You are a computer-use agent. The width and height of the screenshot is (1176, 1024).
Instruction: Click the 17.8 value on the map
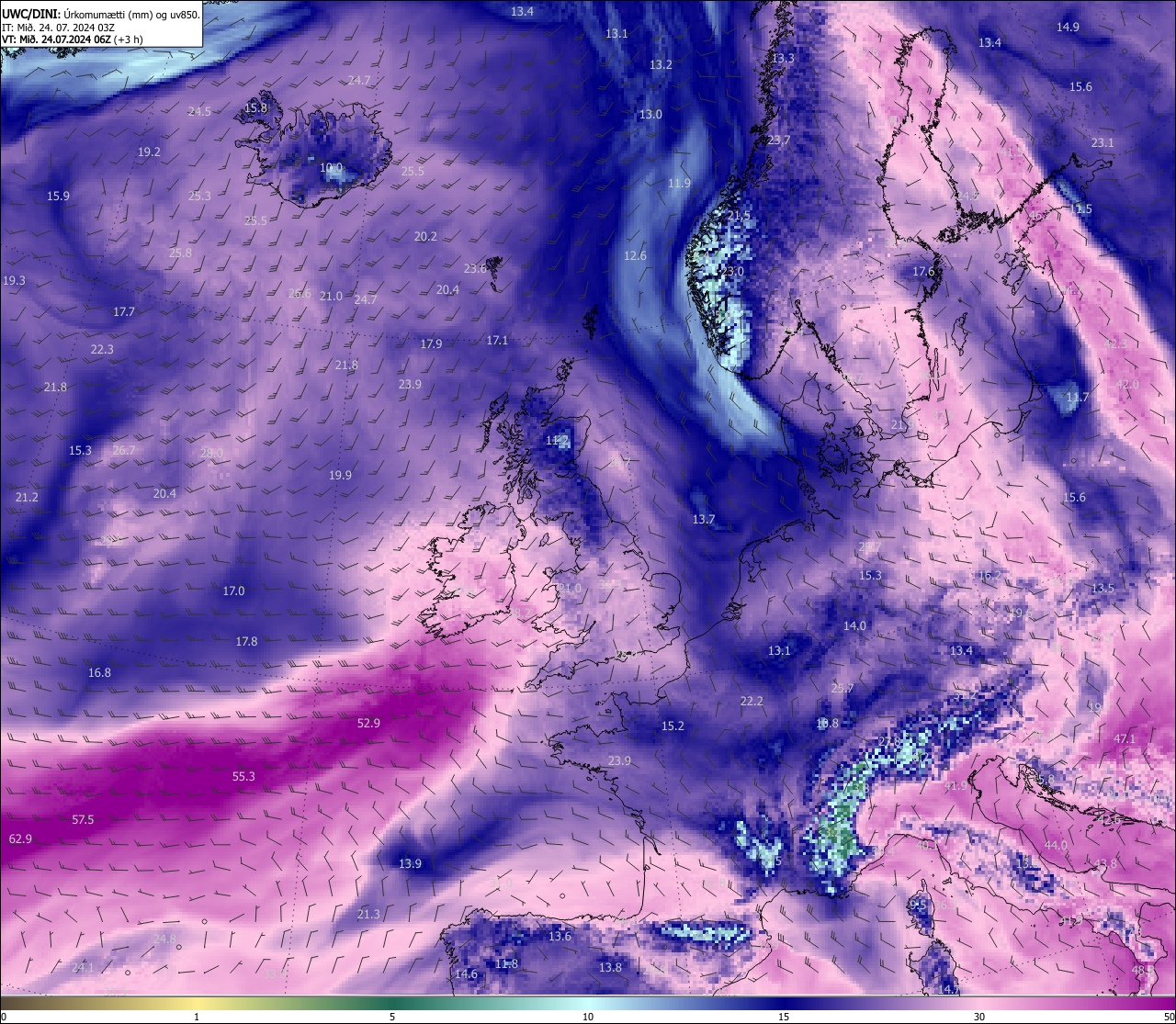[x=246, y=641]
